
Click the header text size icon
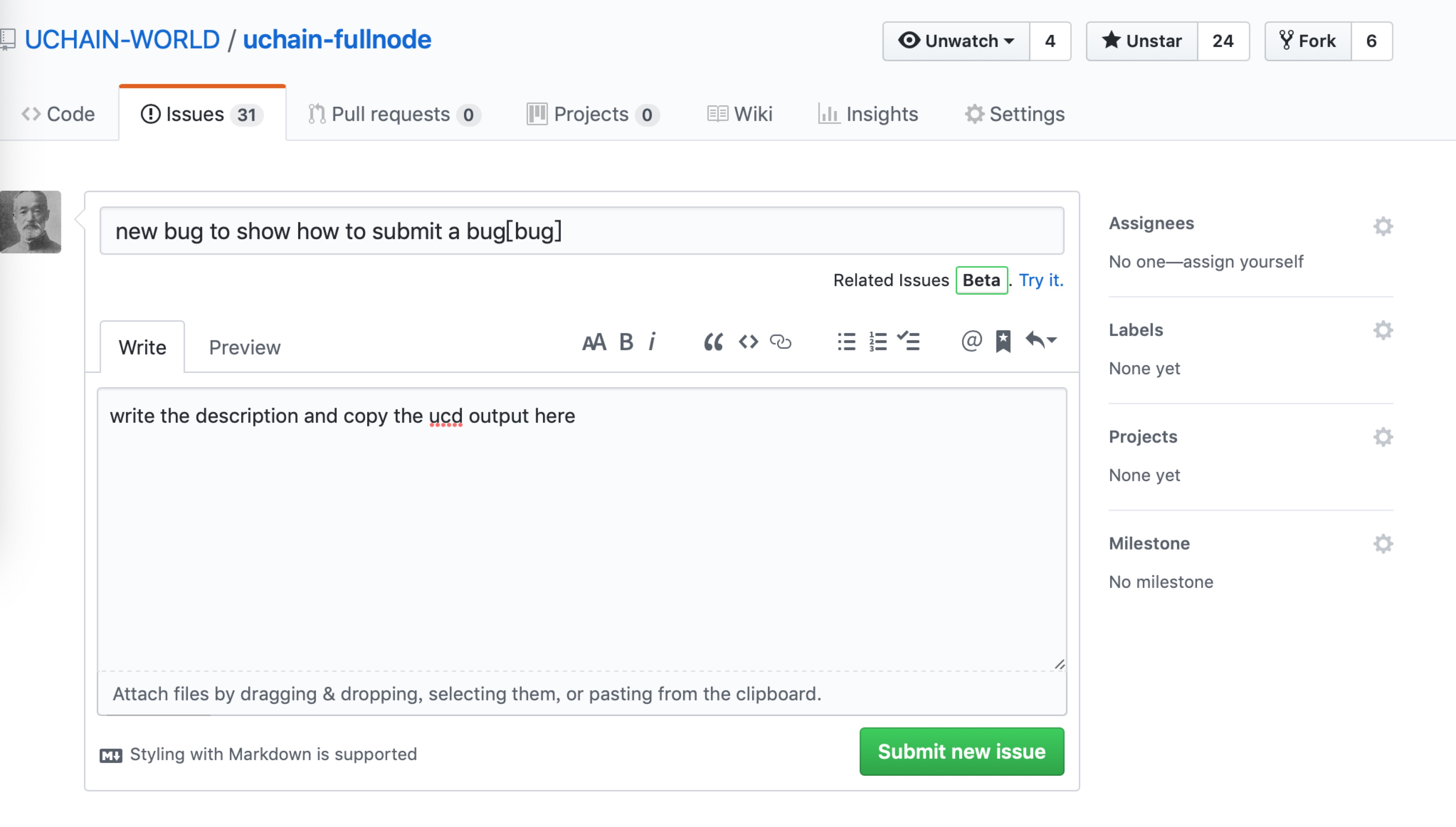594,342
